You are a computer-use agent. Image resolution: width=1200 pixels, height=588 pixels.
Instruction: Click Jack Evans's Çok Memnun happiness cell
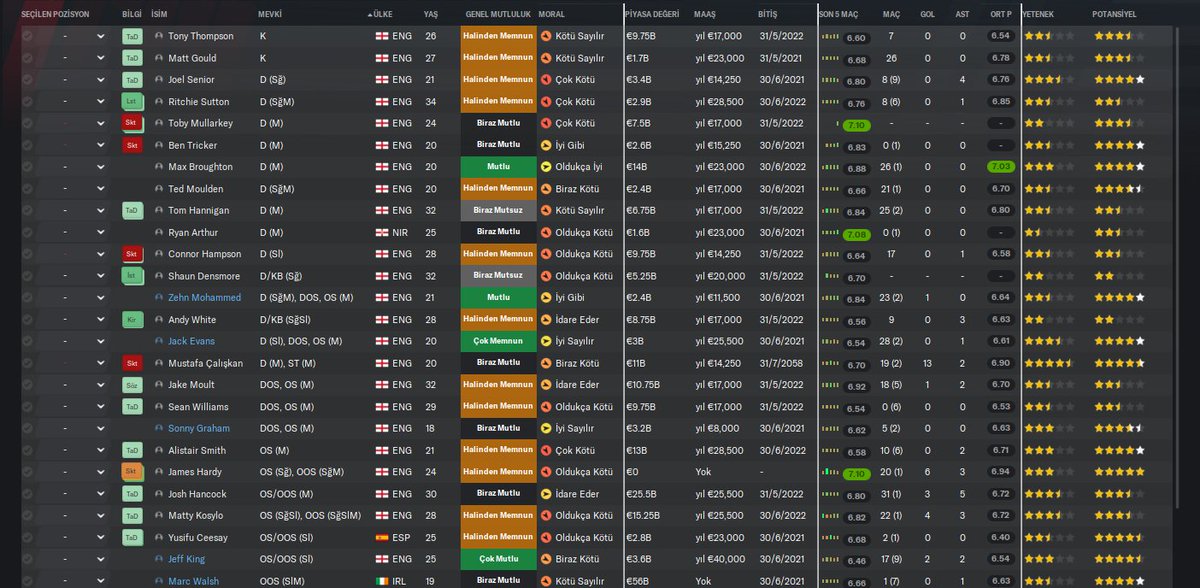tap(497, 341)
